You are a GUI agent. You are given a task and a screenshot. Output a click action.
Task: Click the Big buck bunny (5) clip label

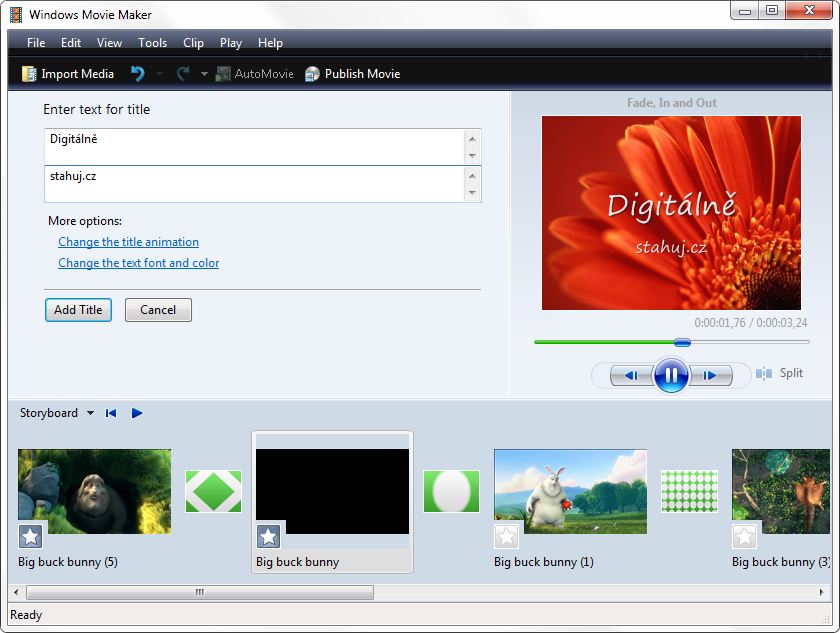click(x=68, y=562)
